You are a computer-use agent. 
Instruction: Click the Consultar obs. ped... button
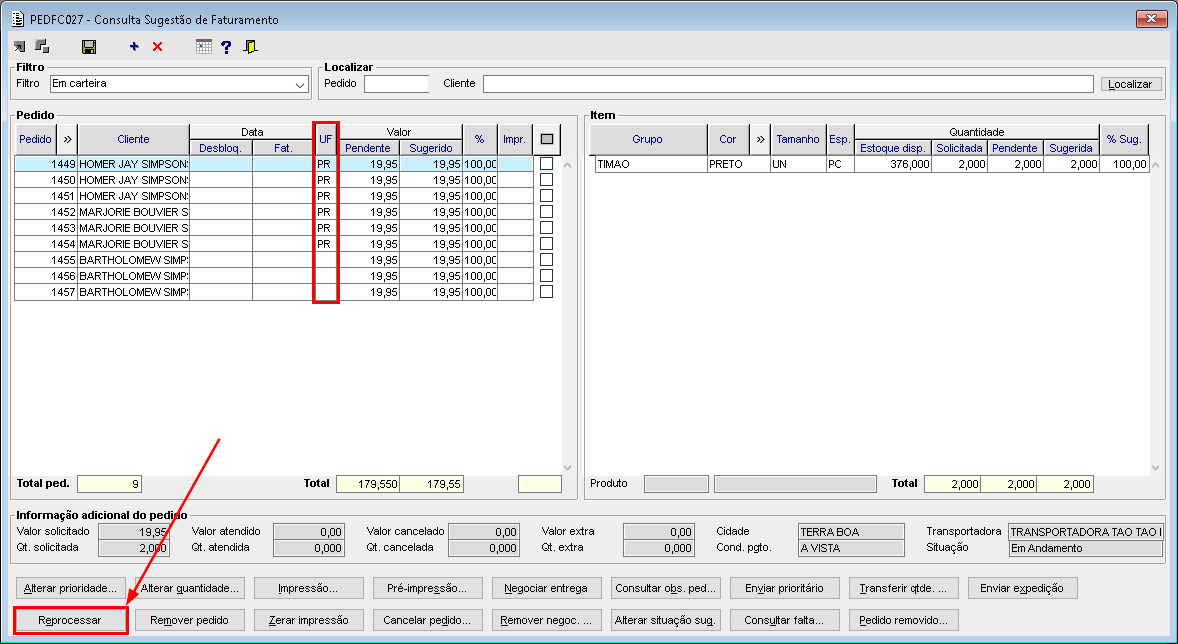coord(666,588)
